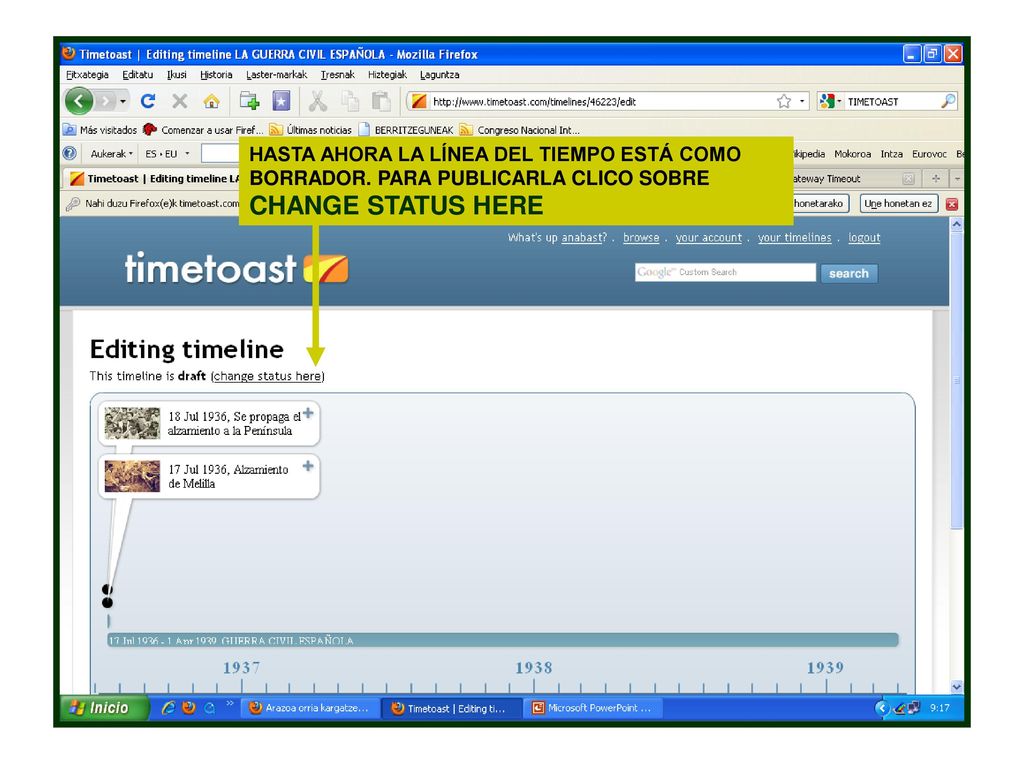
Task: Click the 17 Jul 1936 Alzamiento thumbnail
Action: click(x=133, y=476)
